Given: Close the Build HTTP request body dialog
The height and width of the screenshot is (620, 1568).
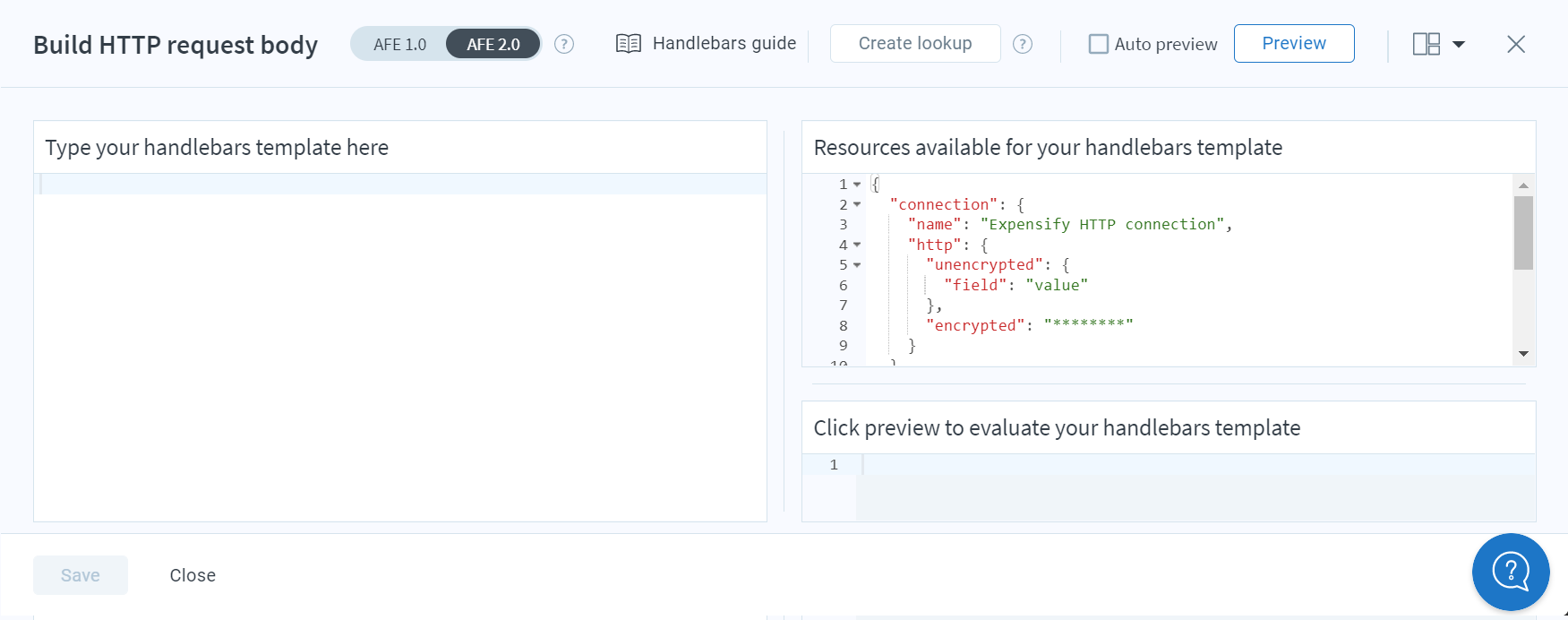Looking at the screenshot, I should pos(1516,44).
